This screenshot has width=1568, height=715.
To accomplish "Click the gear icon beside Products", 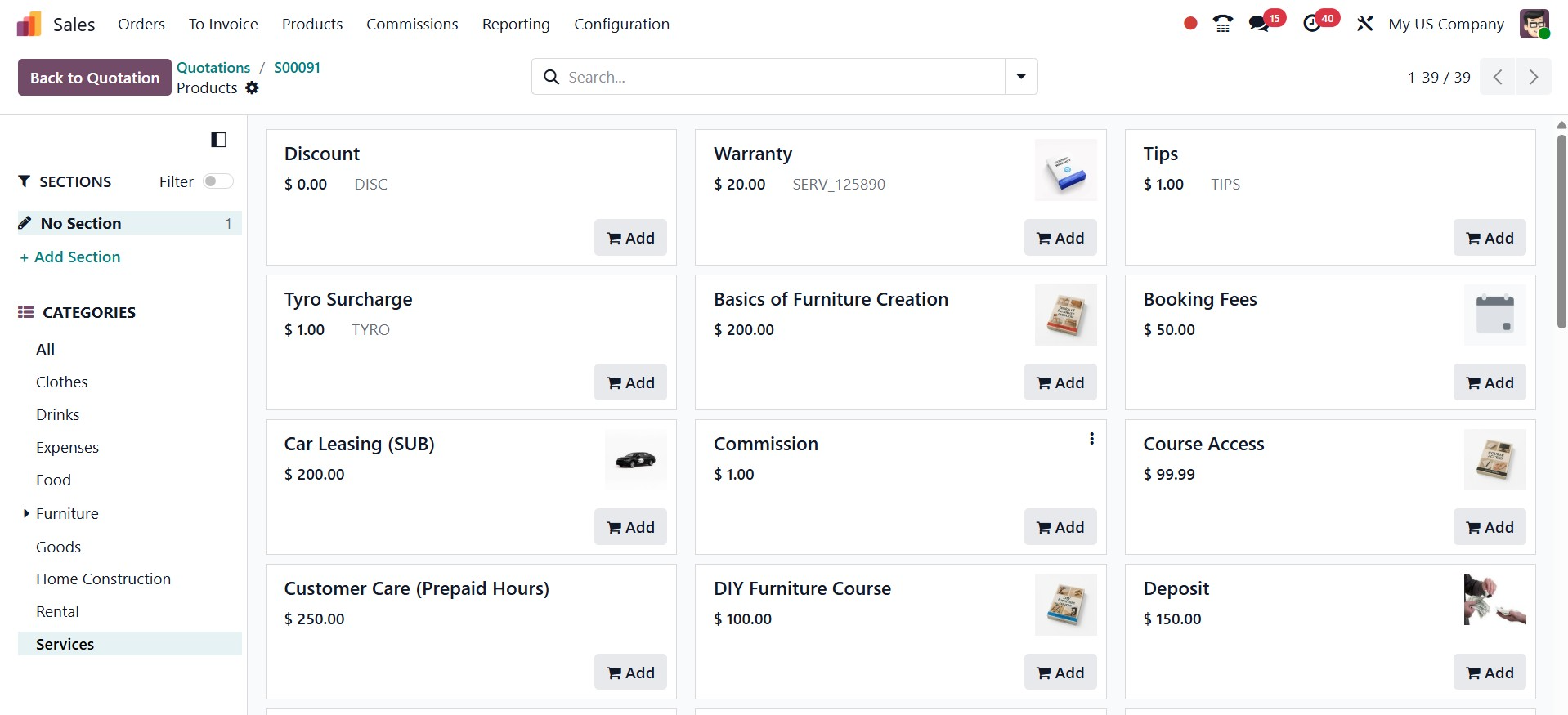I will point(252,87).
